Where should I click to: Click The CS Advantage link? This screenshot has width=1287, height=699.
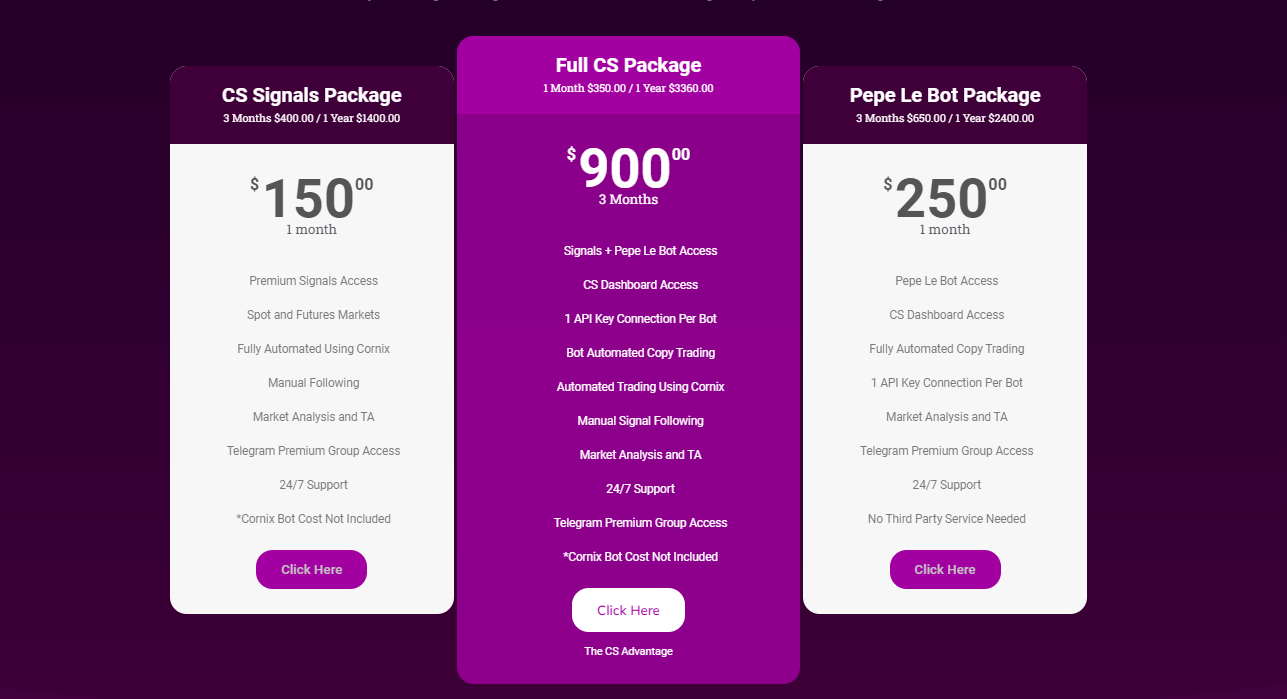tap(628, 651)
